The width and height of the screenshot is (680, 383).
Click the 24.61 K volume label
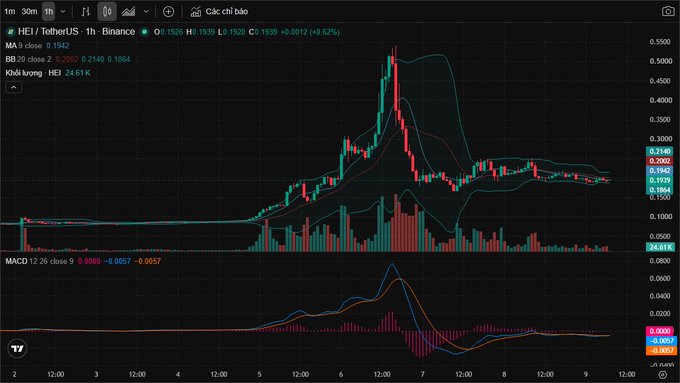point(660,247)
